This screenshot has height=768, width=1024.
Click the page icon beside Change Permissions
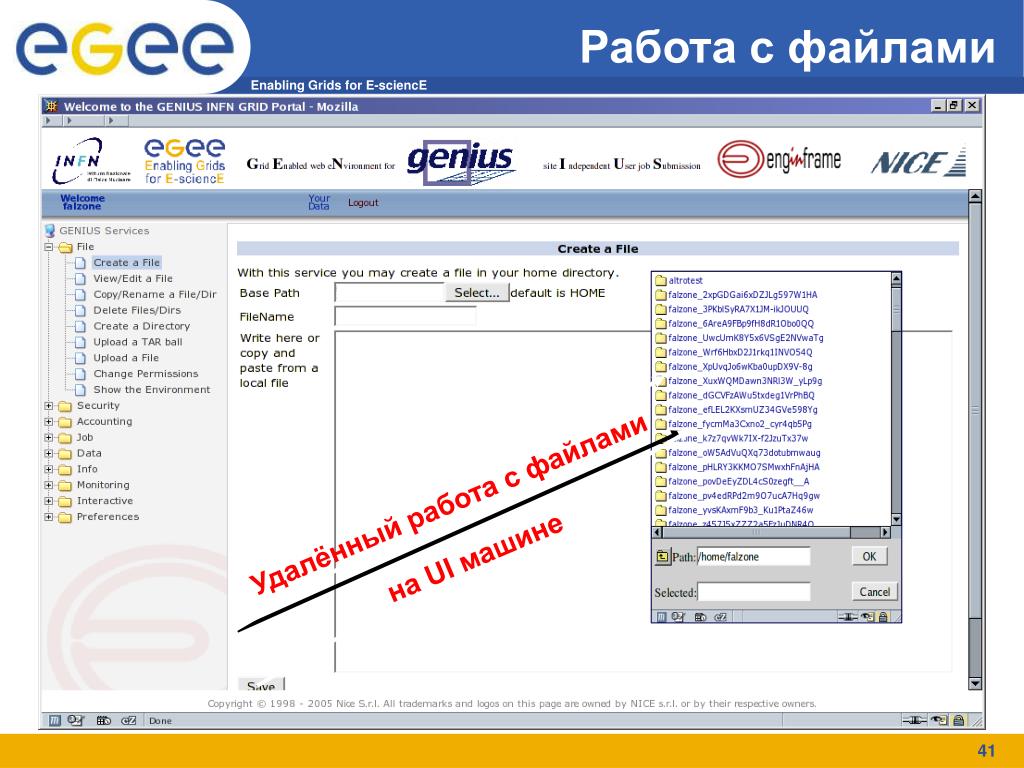[80, 374]
